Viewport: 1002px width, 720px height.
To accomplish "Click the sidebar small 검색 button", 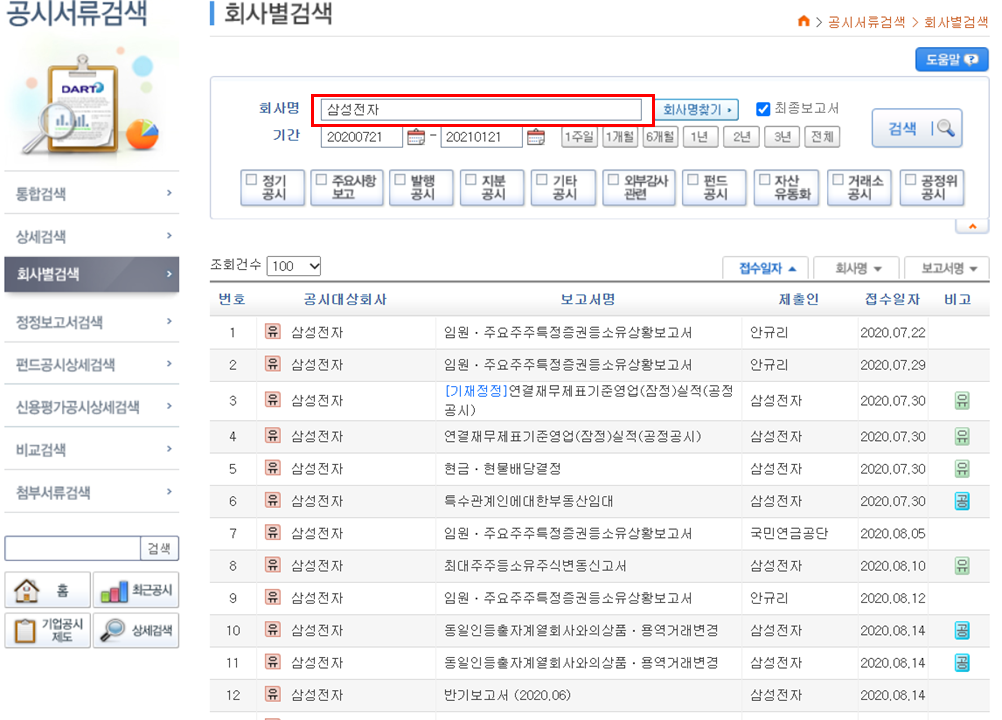I will 159,548.
